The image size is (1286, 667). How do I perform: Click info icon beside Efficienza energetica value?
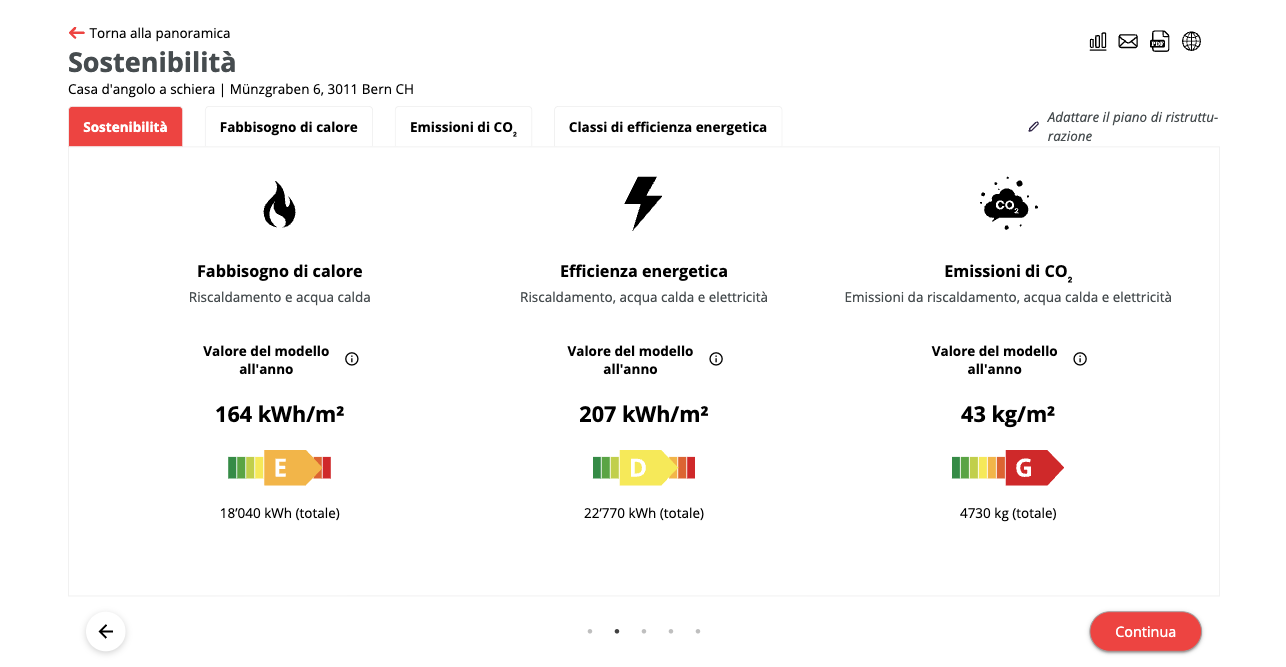click(x=716, y=359)
